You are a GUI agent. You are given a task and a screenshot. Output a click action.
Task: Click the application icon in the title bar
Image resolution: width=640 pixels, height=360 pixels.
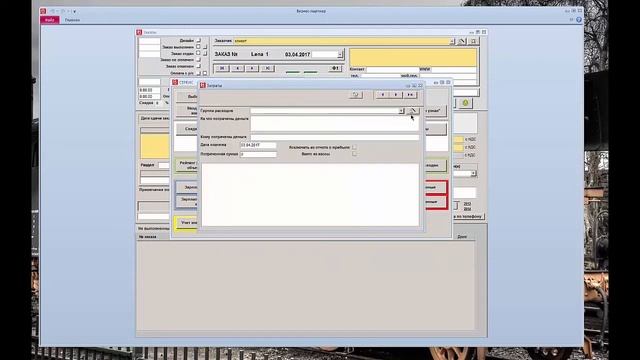point(43,11)
